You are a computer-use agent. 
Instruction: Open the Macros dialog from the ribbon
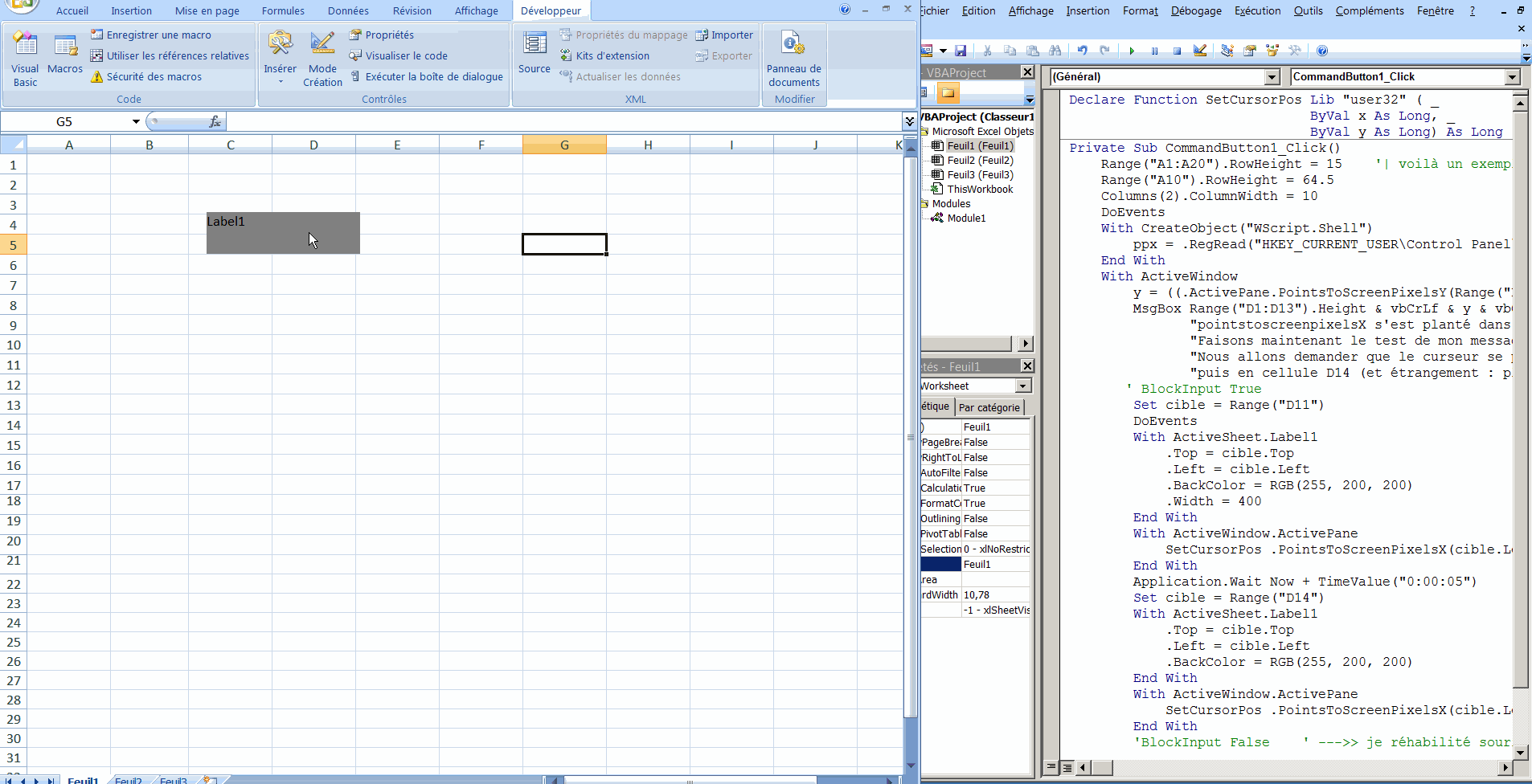tap(65, 54)
